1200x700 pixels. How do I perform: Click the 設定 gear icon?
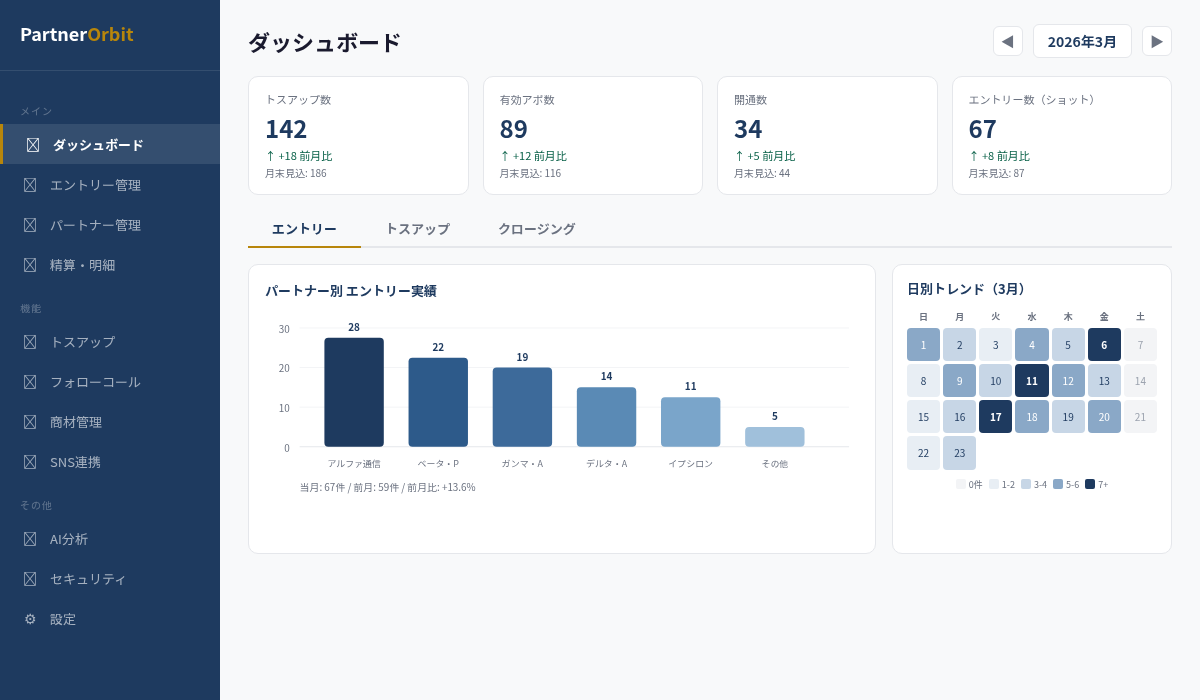tap(30, 619)
